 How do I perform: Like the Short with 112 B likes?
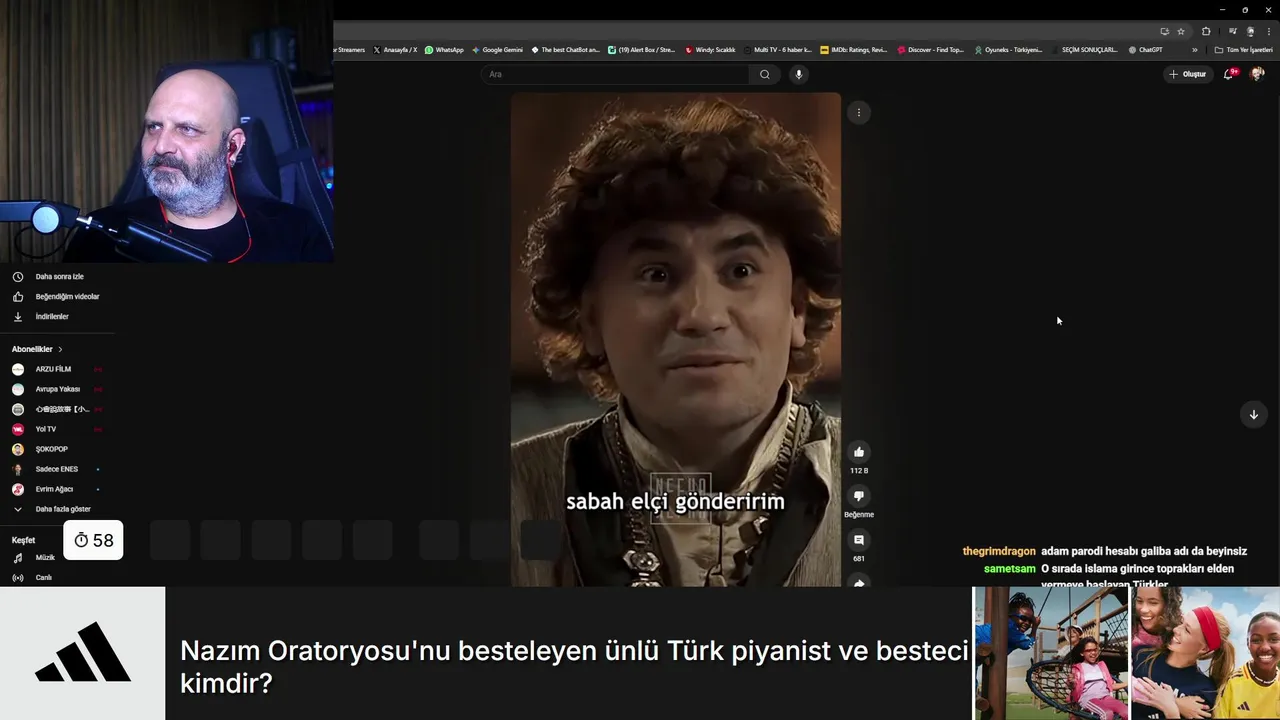pos(858,452)
